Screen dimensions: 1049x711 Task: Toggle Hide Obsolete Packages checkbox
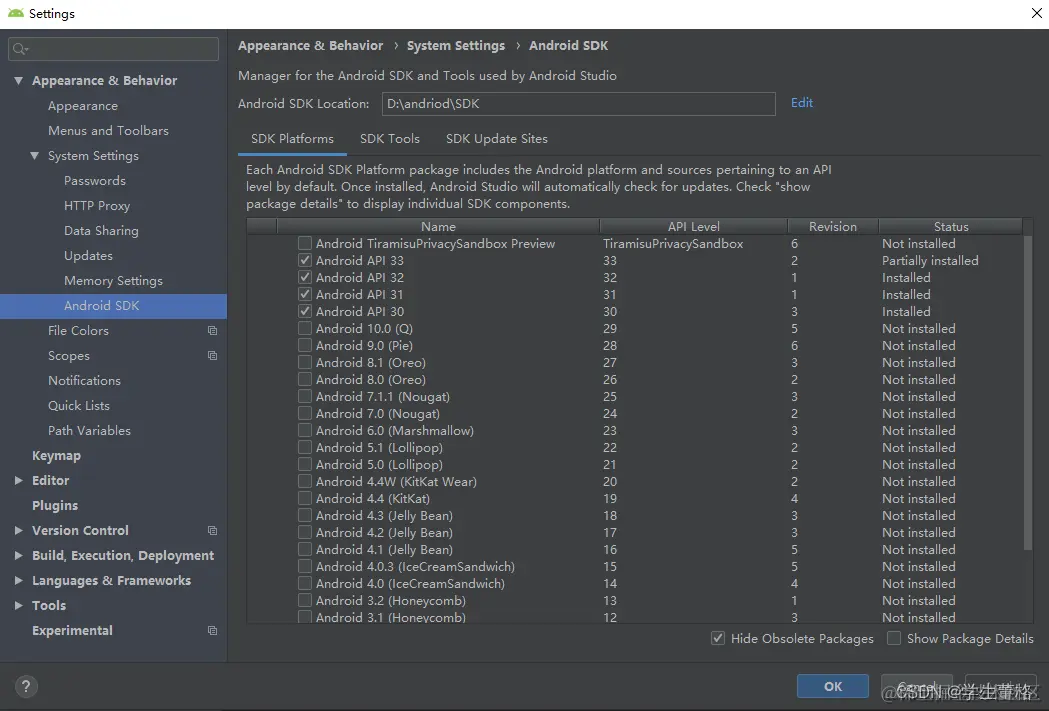tap(717, 638)
